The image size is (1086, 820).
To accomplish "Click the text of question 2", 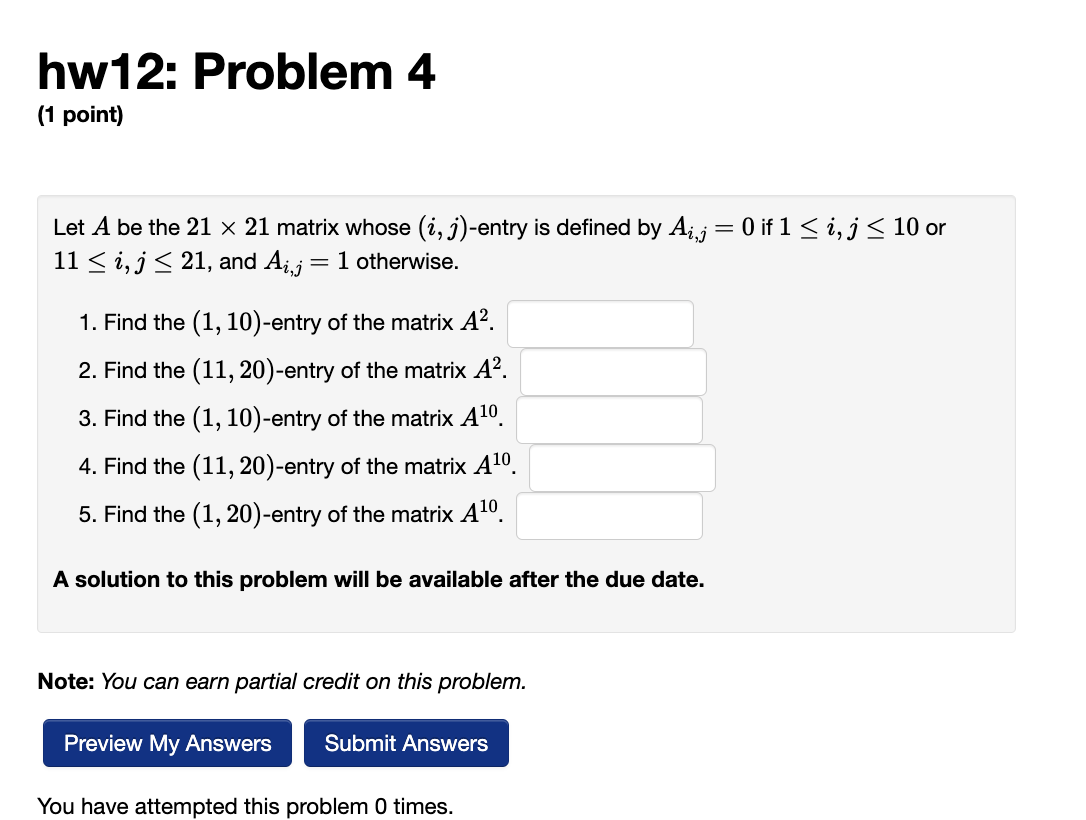I will pyautogui.click(x=300, y=370).
